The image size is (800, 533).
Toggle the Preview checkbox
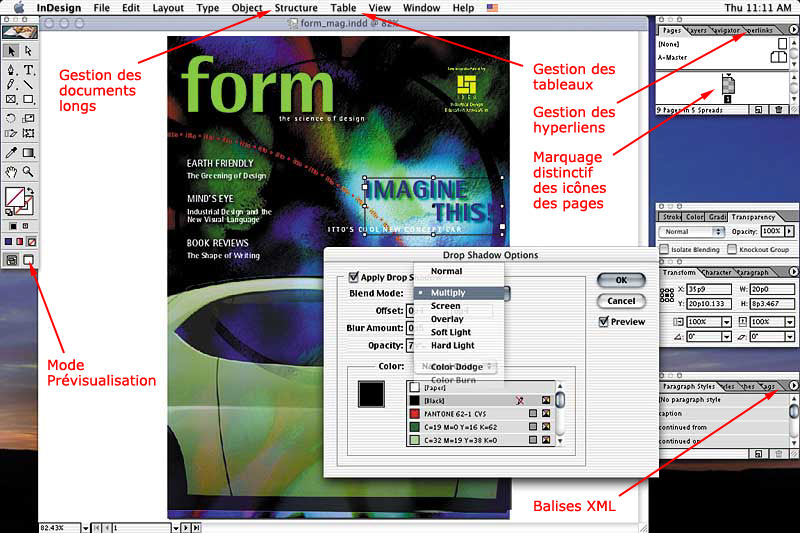coord(604,322)
